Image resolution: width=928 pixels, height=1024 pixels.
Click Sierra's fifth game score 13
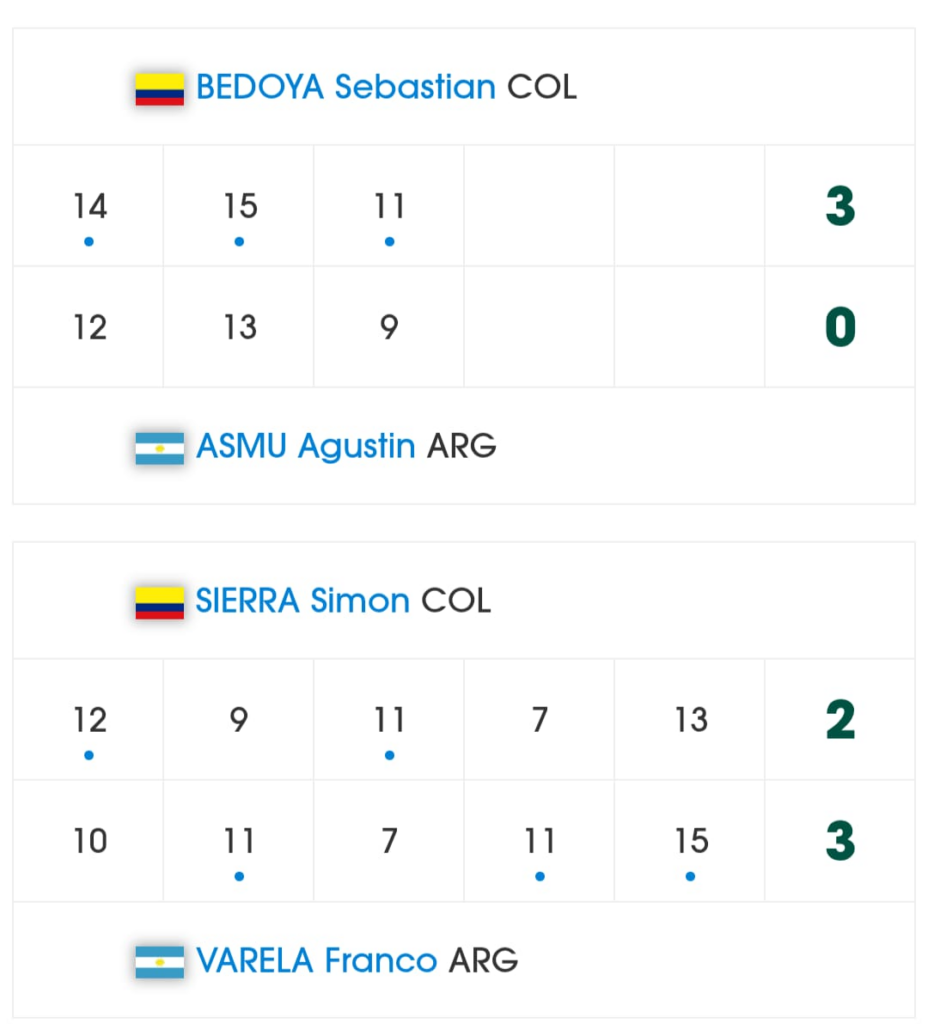(x=691, y=720)
